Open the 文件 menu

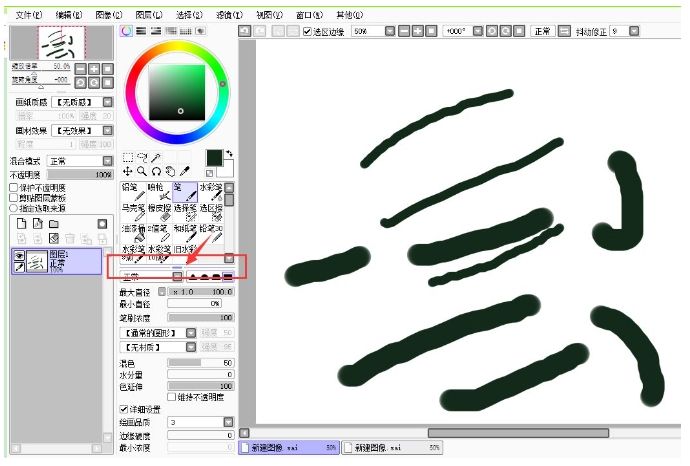29,15
